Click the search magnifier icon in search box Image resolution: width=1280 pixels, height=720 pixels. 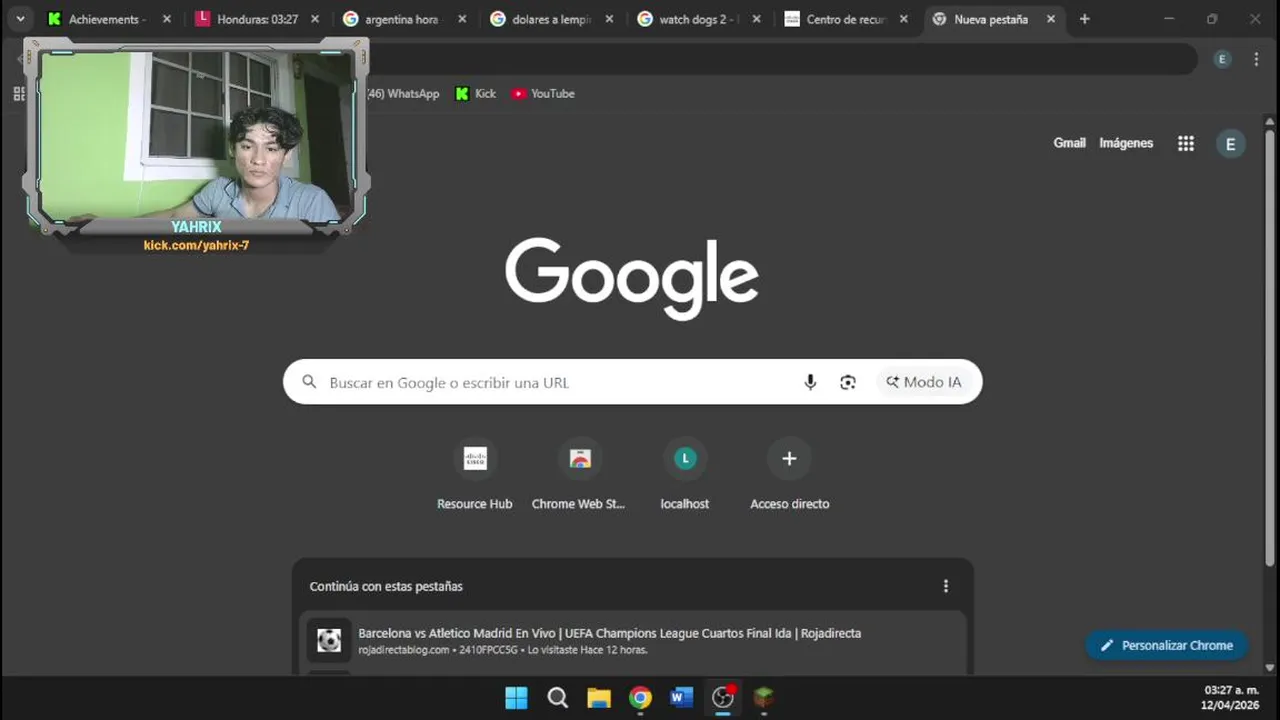coord(310,382)
